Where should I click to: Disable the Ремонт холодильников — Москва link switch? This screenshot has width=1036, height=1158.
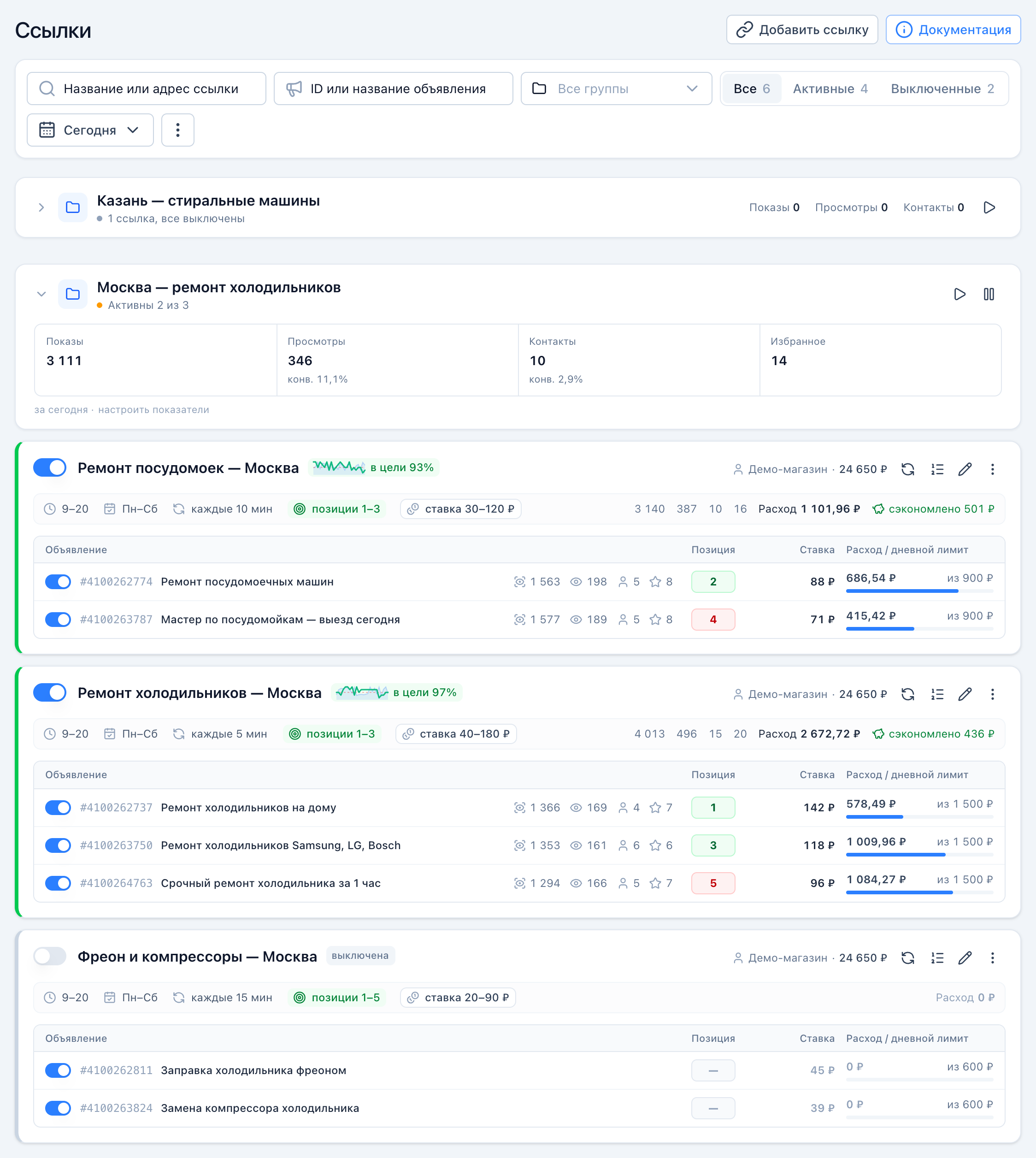[50, 693]
